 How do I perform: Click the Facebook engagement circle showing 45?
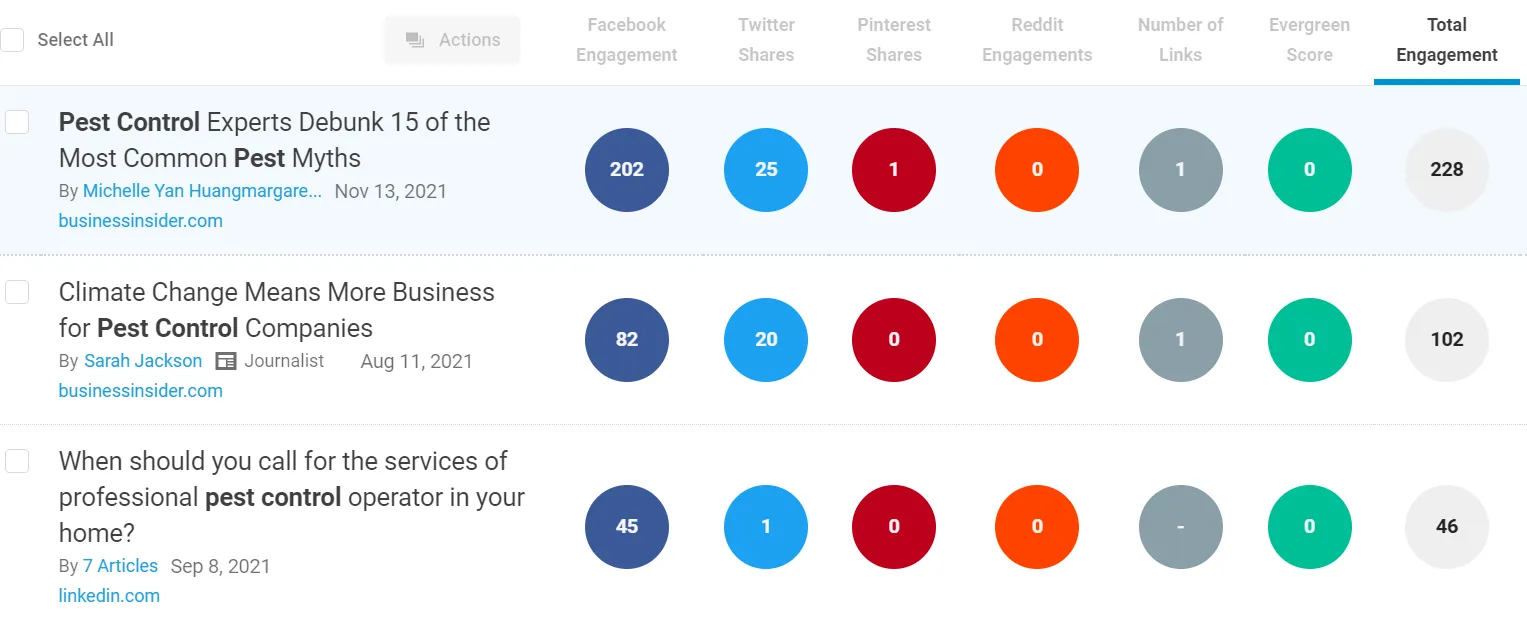point(627,527)
